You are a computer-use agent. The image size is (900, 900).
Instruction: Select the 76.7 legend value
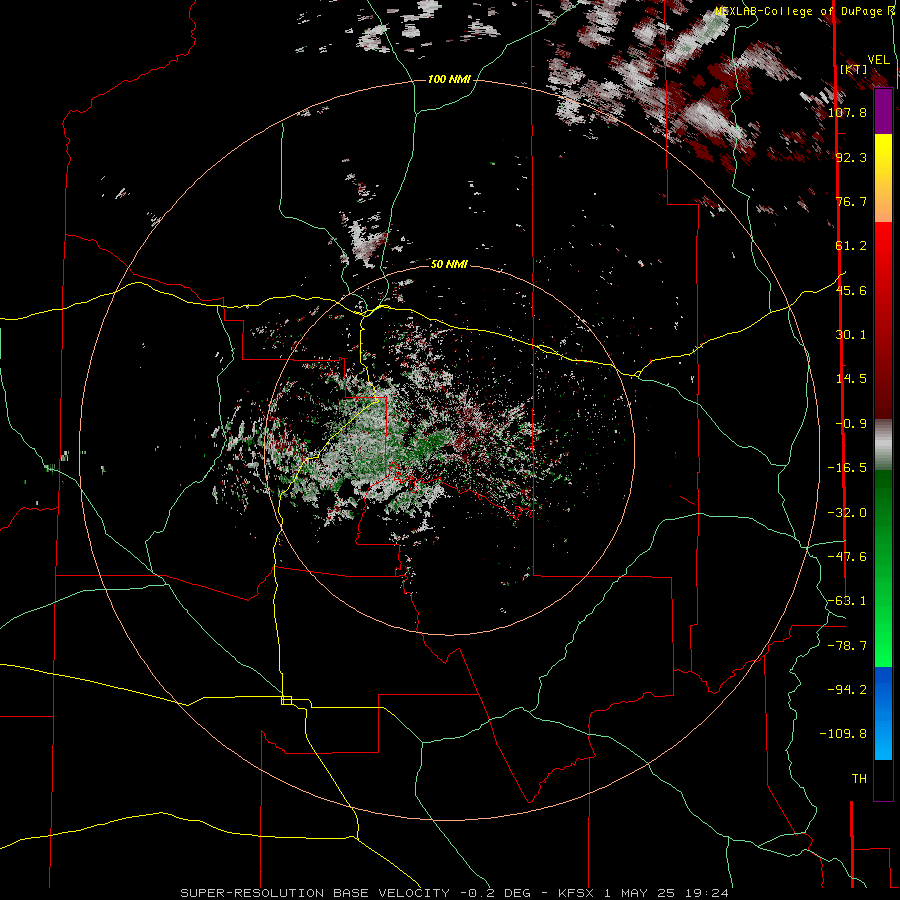851,201
